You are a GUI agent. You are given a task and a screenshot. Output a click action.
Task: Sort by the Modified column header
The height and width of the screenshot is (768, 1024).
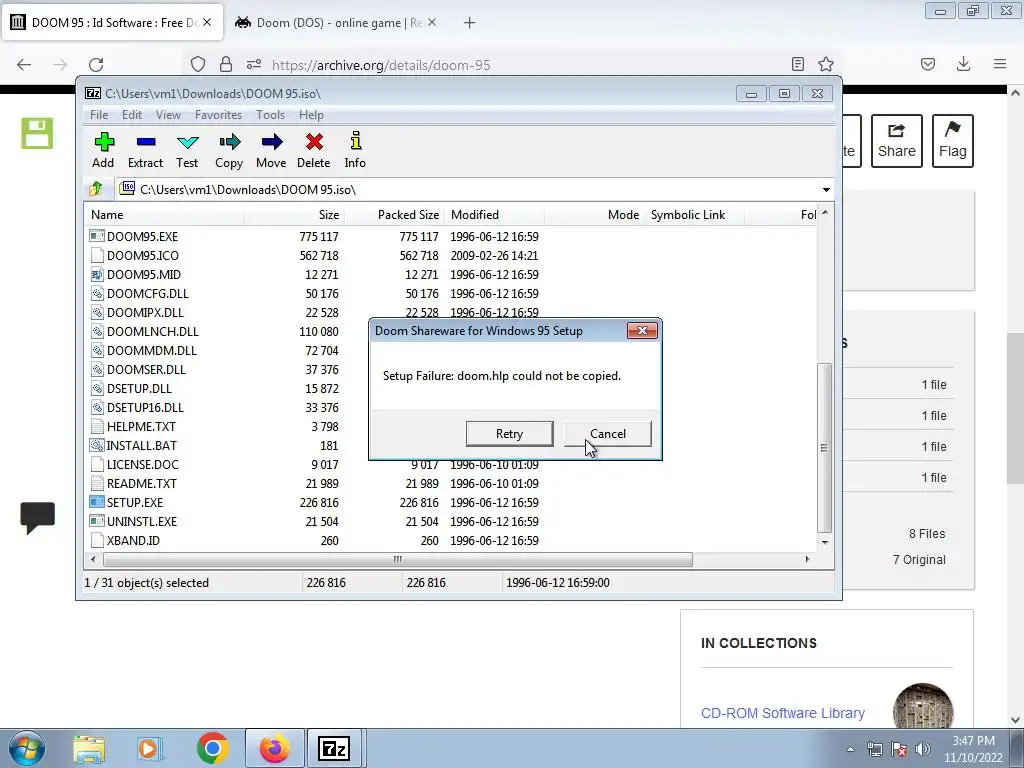494,215
